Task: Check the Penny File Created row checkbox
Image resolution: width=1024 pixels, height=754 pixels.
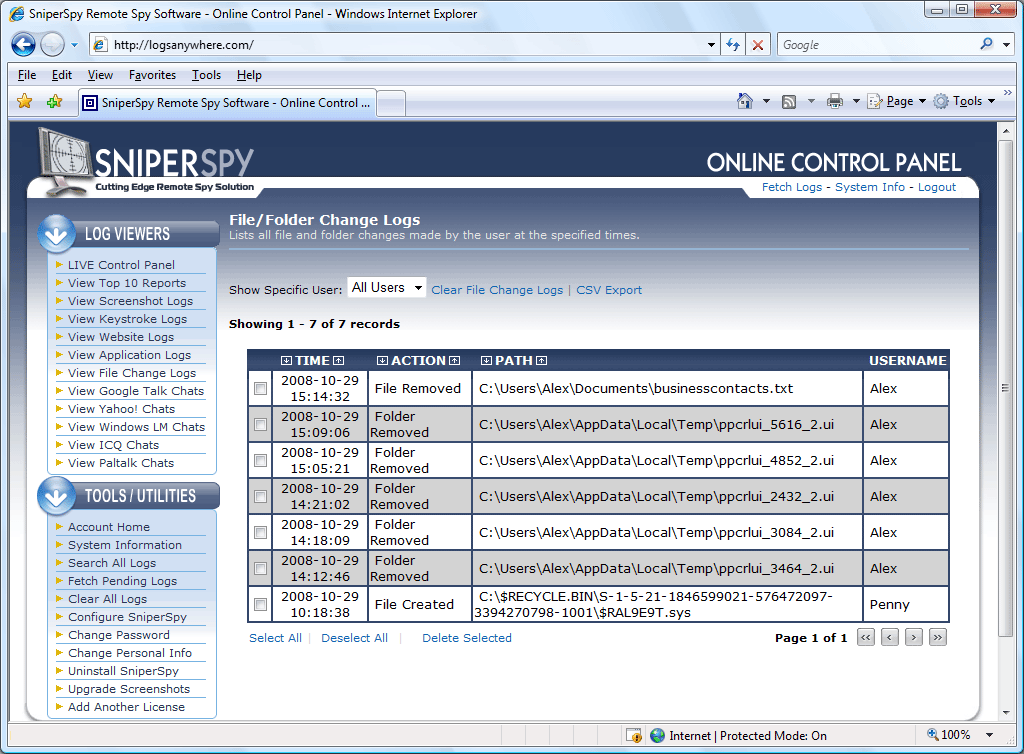Action: 261,605
